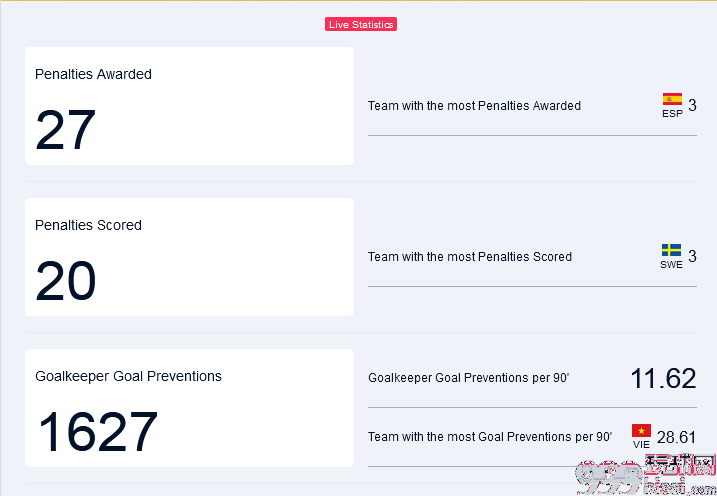
Task: Click the Sweden flag icon
Action: 671,250
